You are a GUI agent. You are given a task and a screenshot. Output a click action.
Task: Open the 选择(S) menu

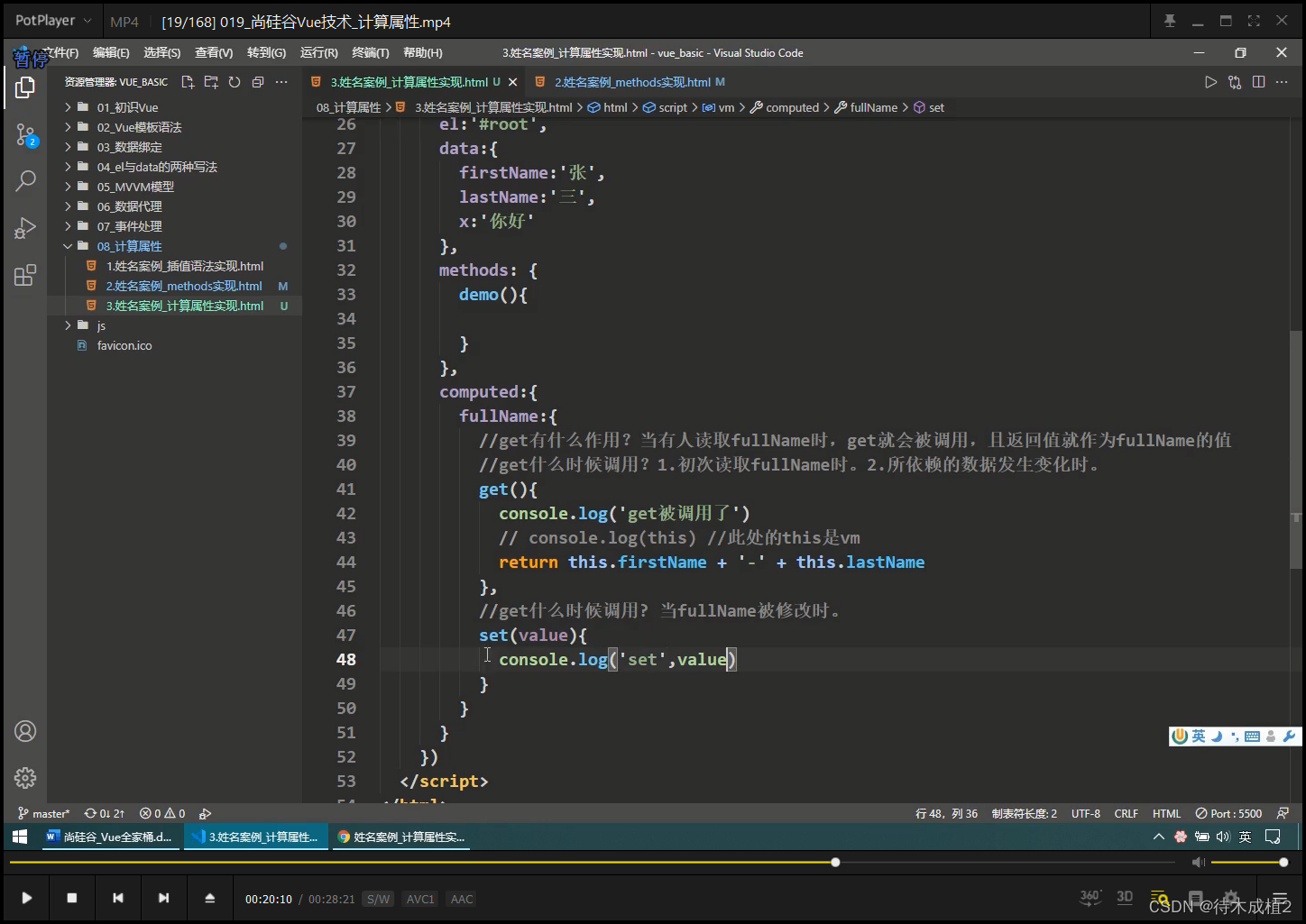(x=162, y=53)
